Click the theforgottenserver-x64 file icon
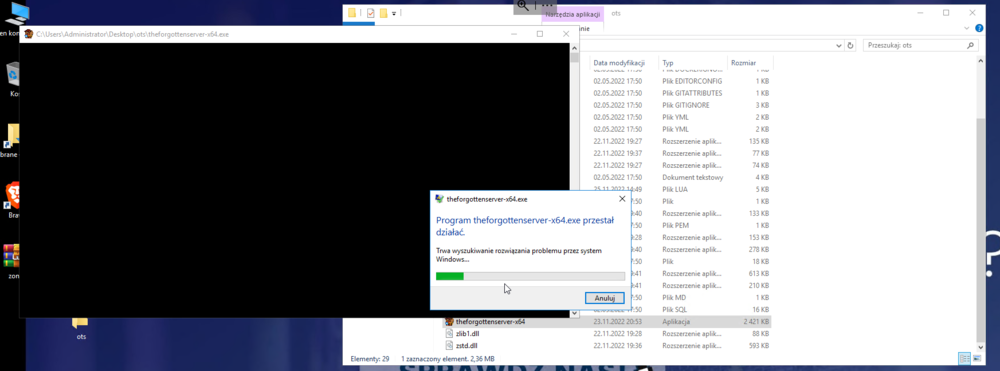Image resolution: width=1000 pixels, height=371 pixels. pyautogui.click(x=449, y=322)
